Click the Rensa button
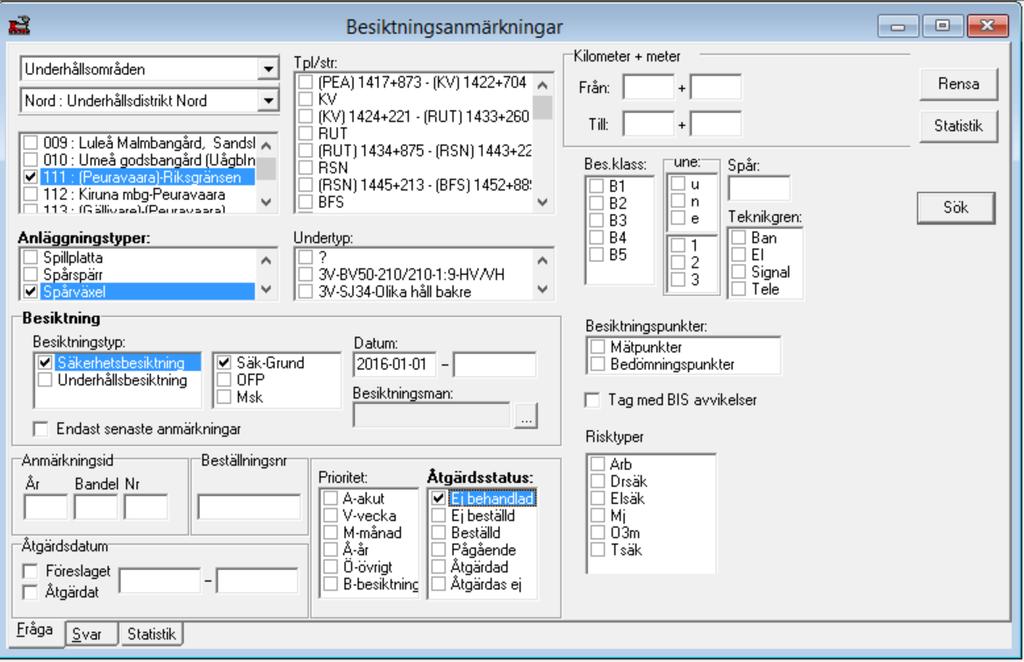The height and width of the screenshot is (662, 1024). 958,84
